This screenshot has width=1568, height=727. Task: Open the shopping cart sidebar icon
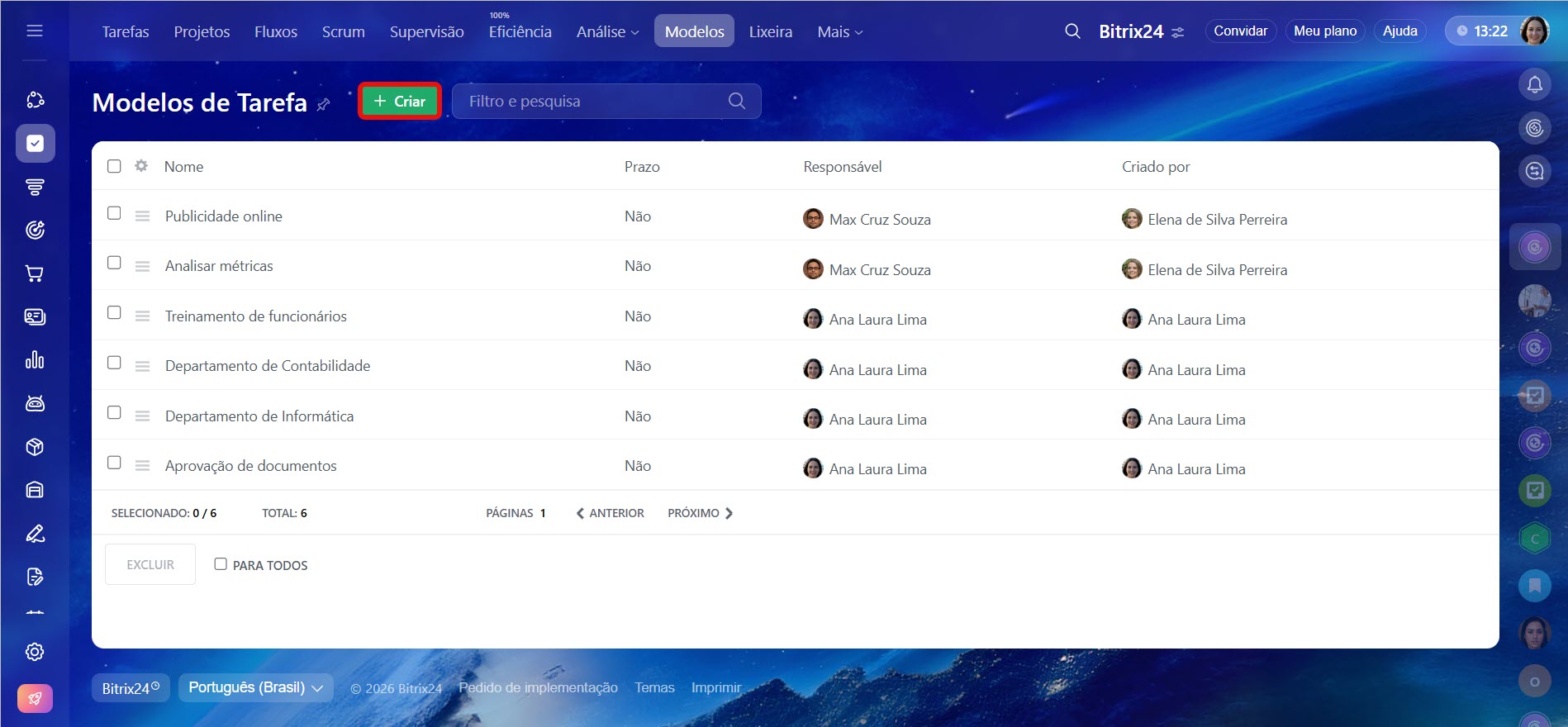tap(35, 273)
